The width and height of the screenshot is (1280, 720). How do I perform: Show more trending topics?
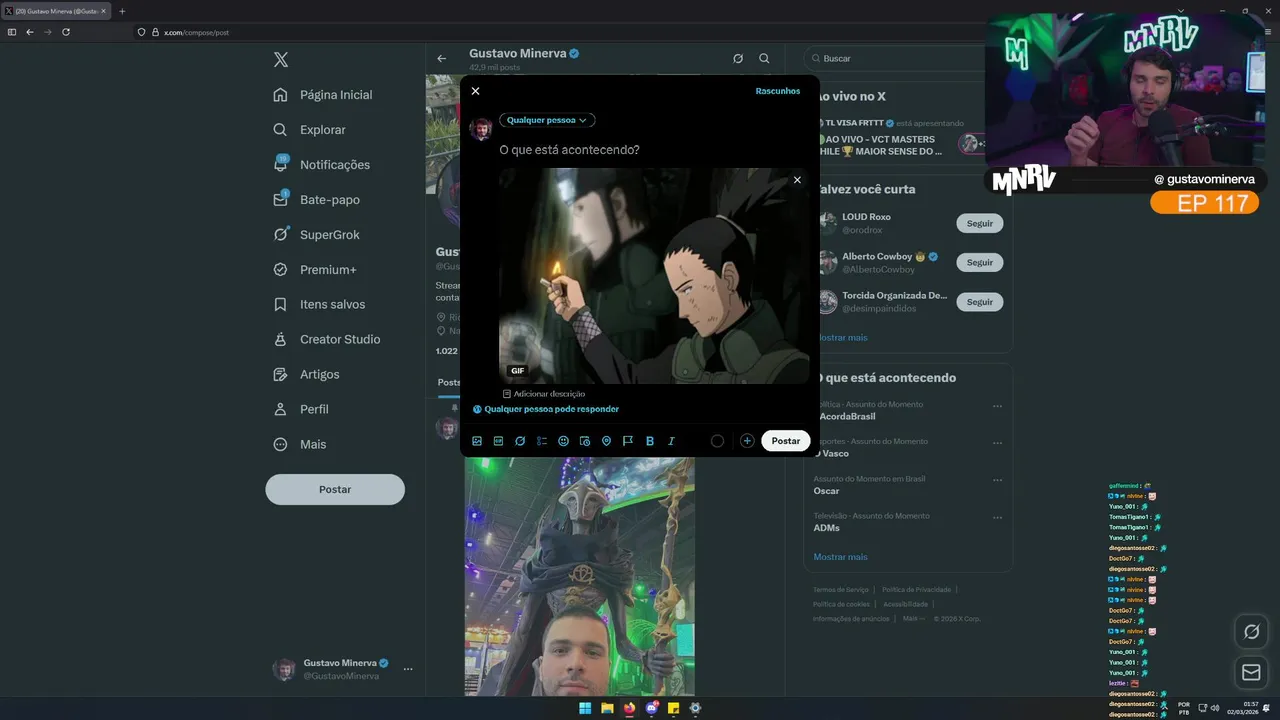(840, 557)
